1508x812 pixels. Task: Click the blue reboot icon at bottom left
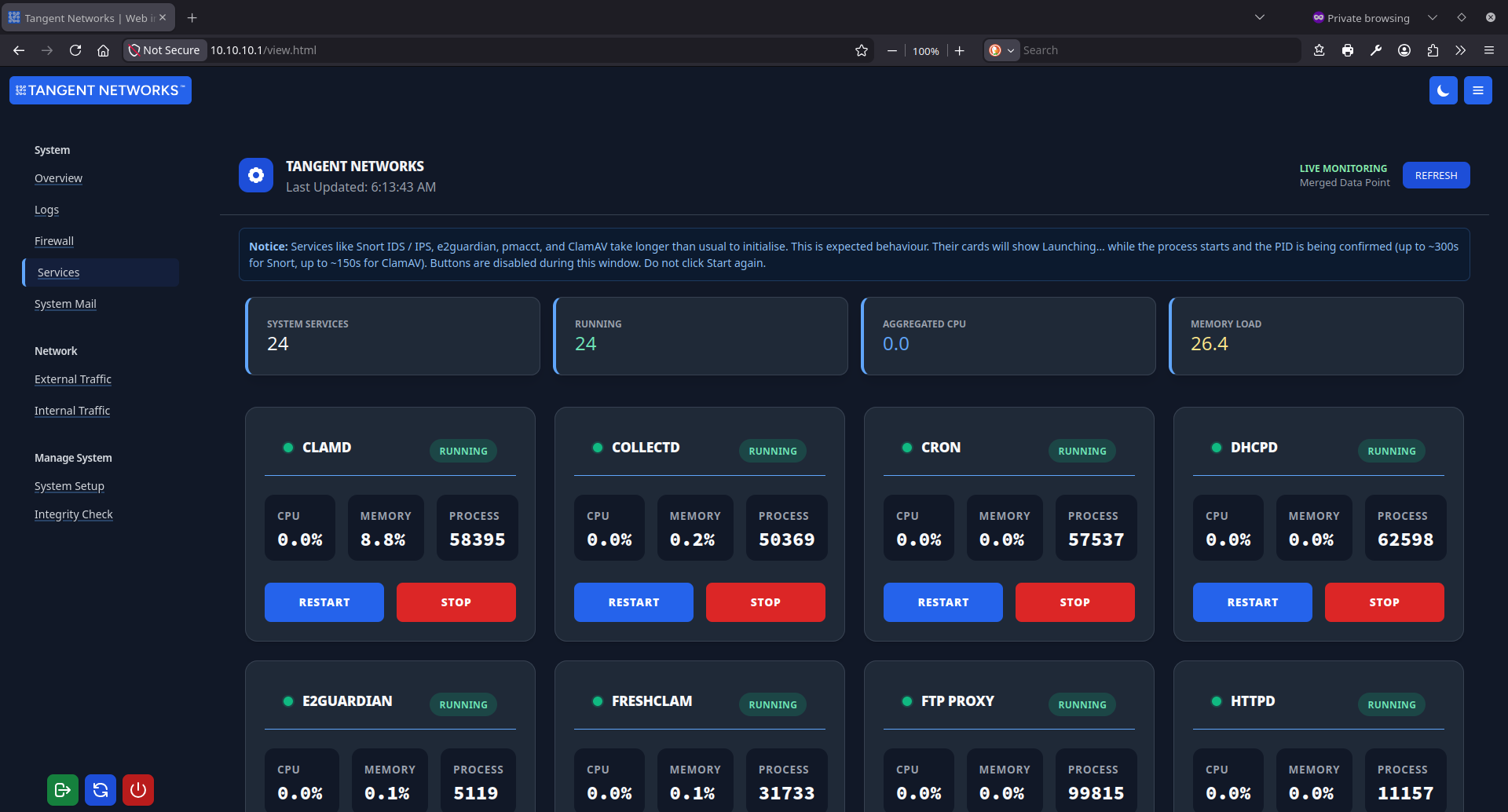(x=100, y=790)
